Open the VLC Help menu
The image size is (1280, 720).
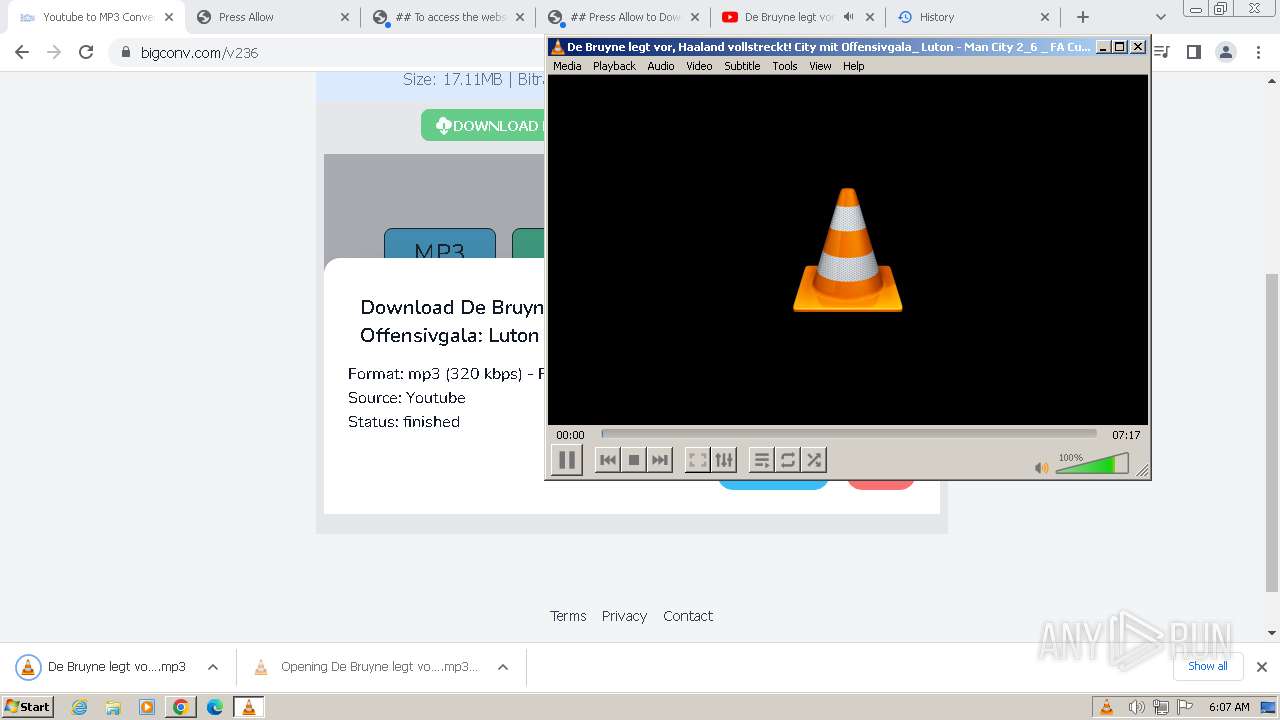(853, 66)
